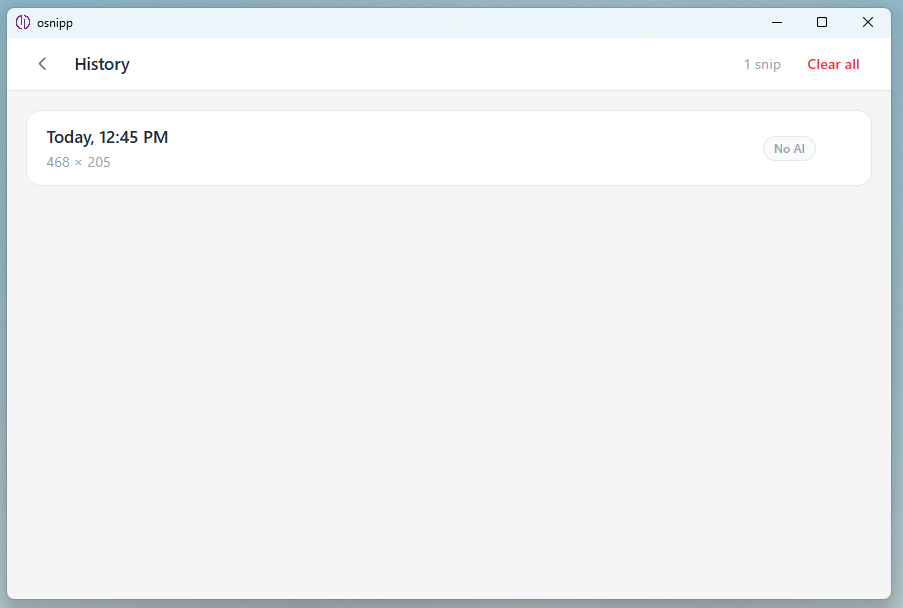903x608 pixels.
Task: Go back using the arrow beside History
Action: pos(42,64)
